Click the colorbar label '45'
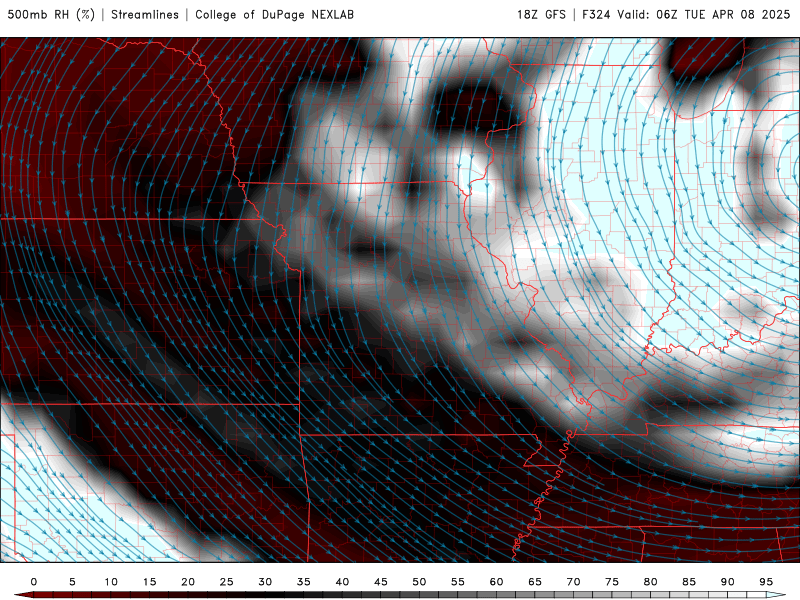The height and width of the screenshot is (600, 800). coord(381,582)
